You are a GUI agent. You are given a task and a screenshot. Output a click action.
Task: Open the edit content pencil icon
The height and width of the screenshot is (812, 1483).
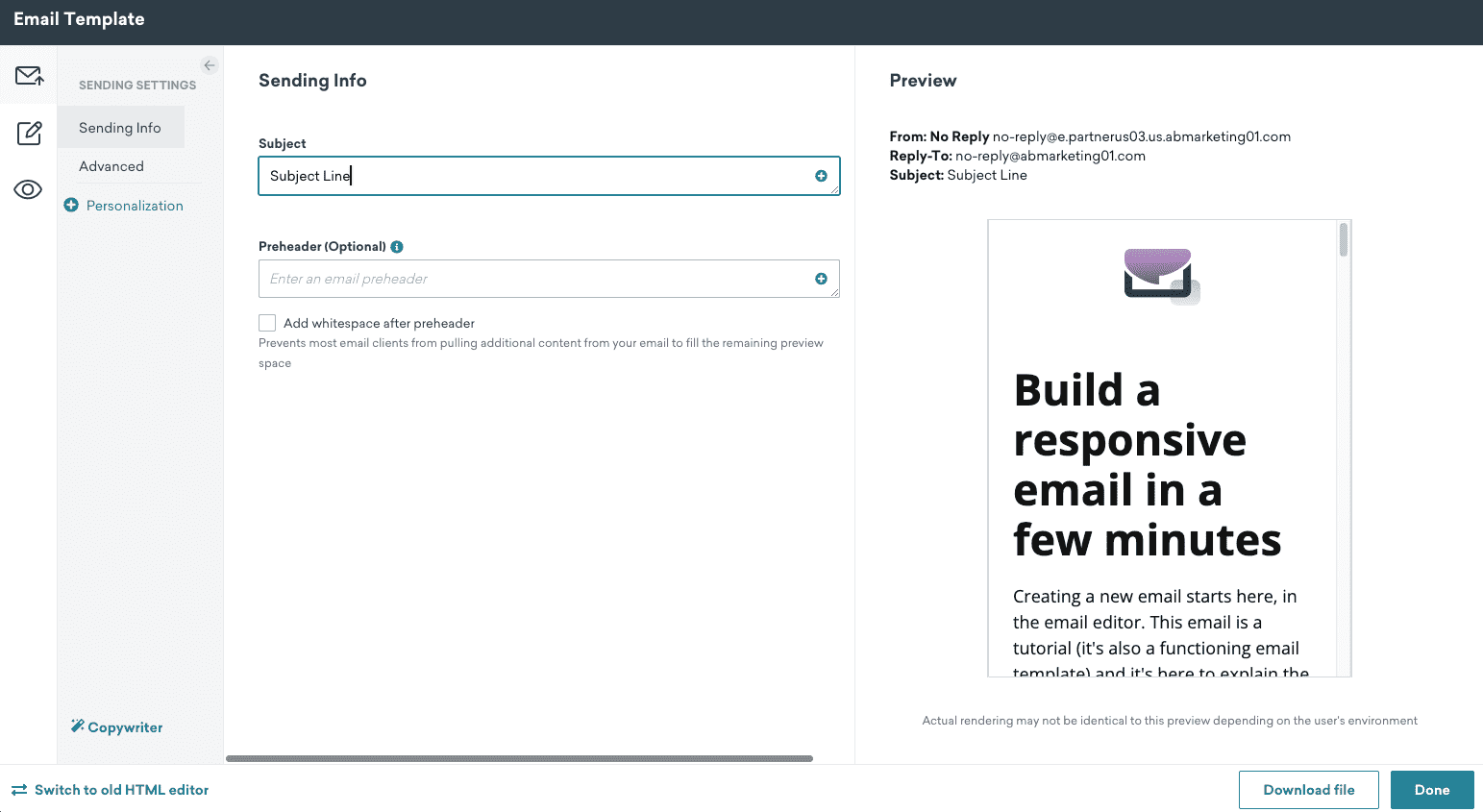click(x=29, y=133)
